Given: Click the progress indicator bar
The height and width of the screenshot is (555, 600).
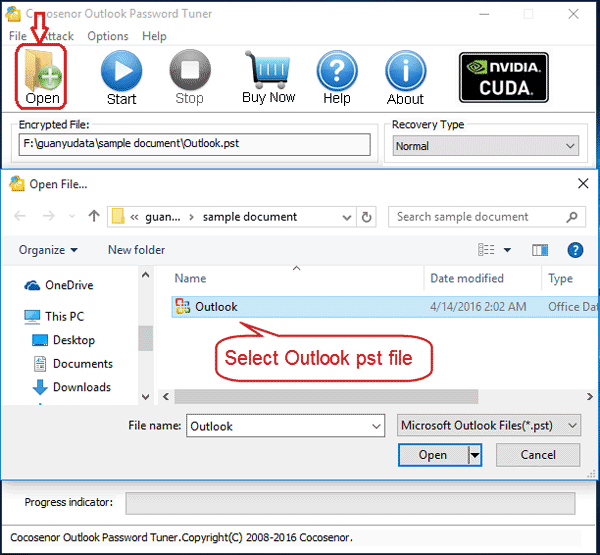Looking at the screenshot, I should coord(350,503).
